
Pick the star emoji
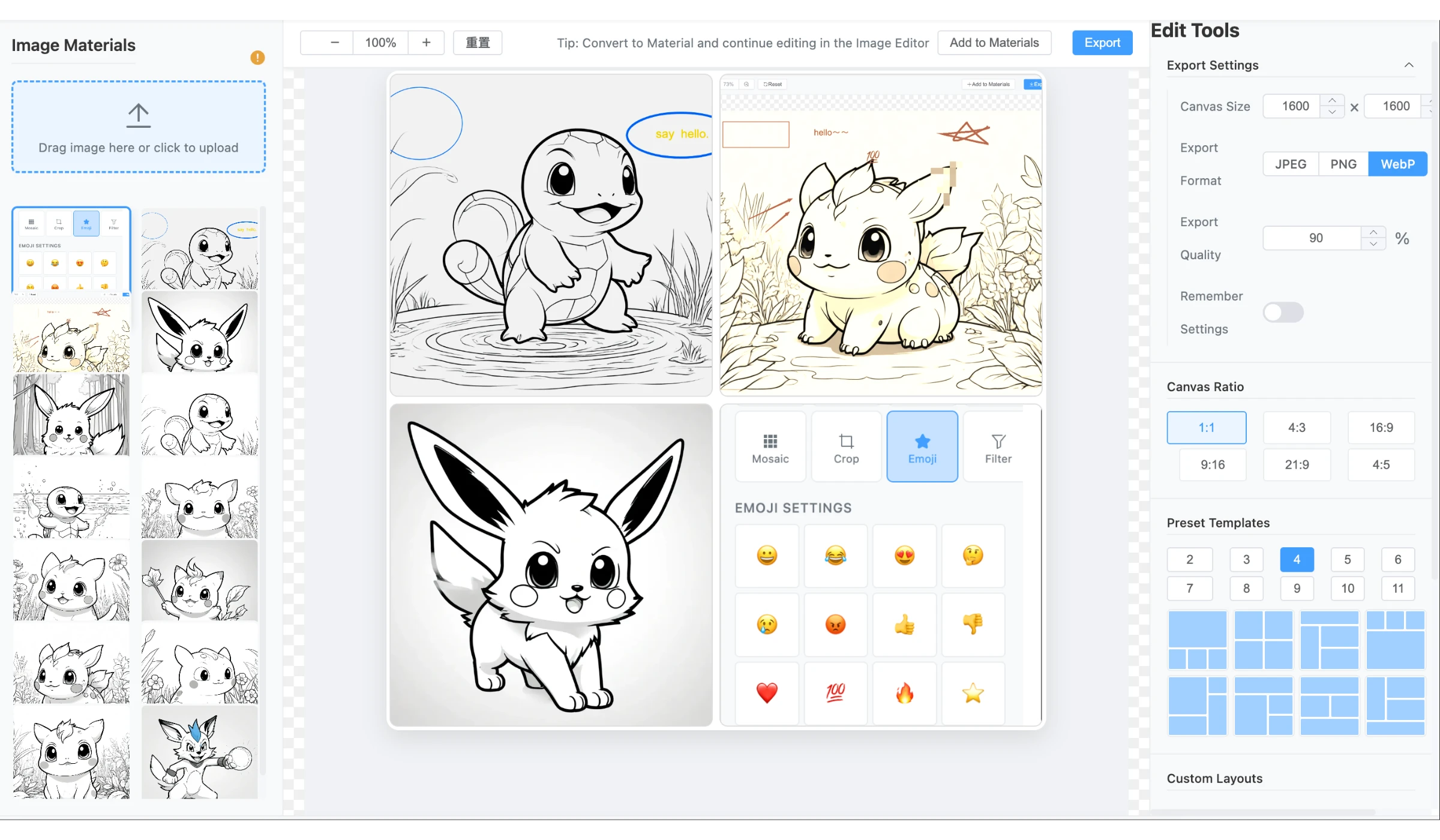click(973, 693)
